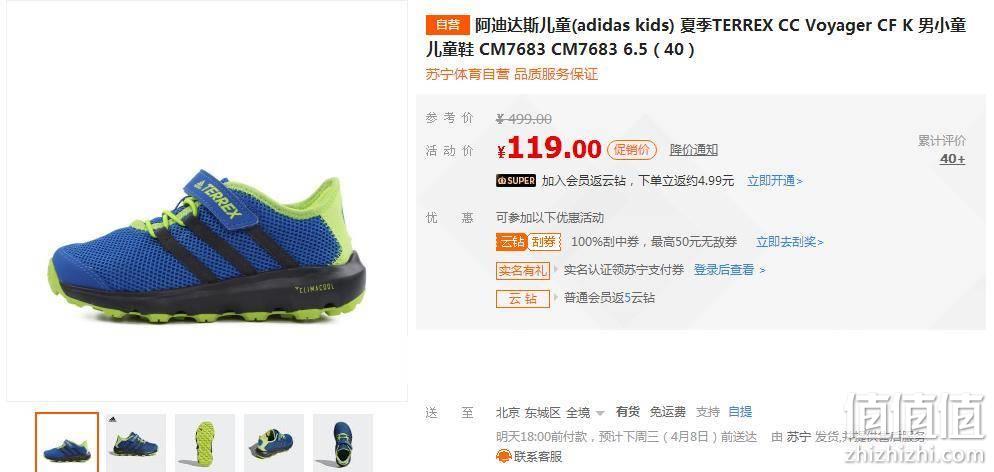Click the main blue shoe product image
The image size is (994, 472).
[x=207, y=247]
